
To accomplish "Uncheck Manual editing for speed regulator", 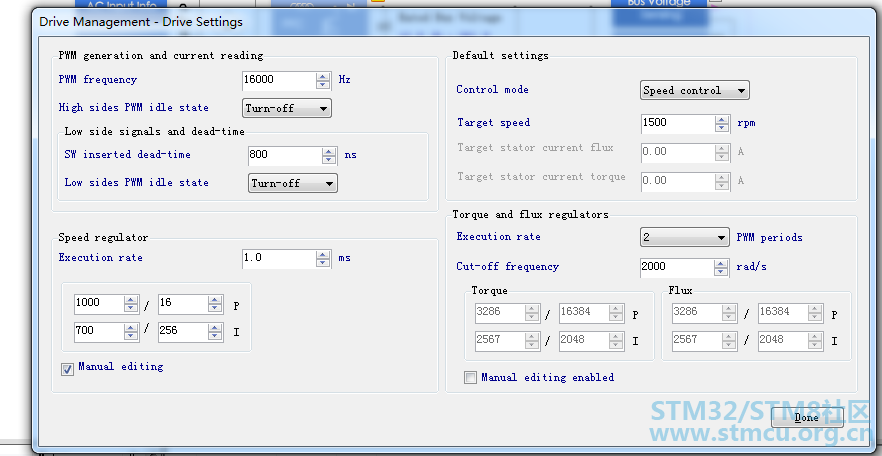I will coord(68,369).
